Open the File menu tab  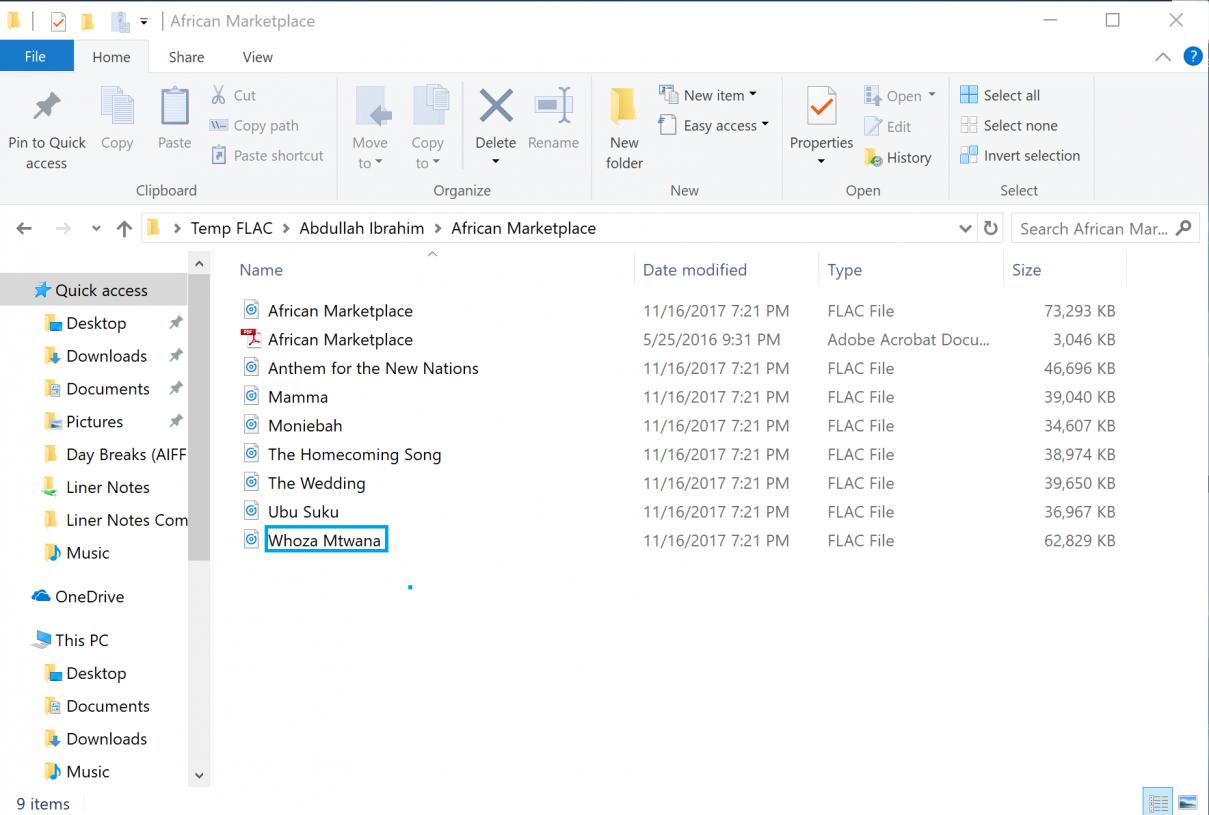[35, 57]
